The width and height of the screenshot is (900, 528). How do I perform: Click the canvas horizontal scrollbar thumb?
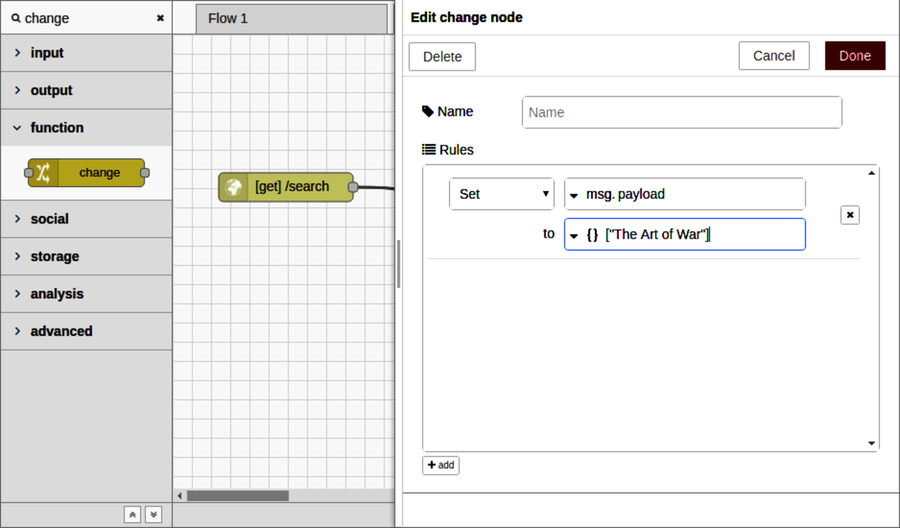(238, 495)
